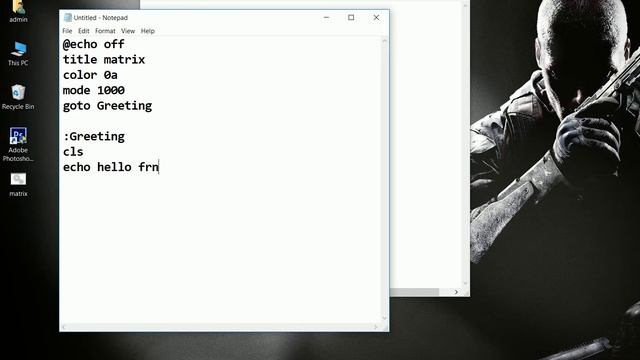Minimize the Untitled Notepad window

[327, 18]
